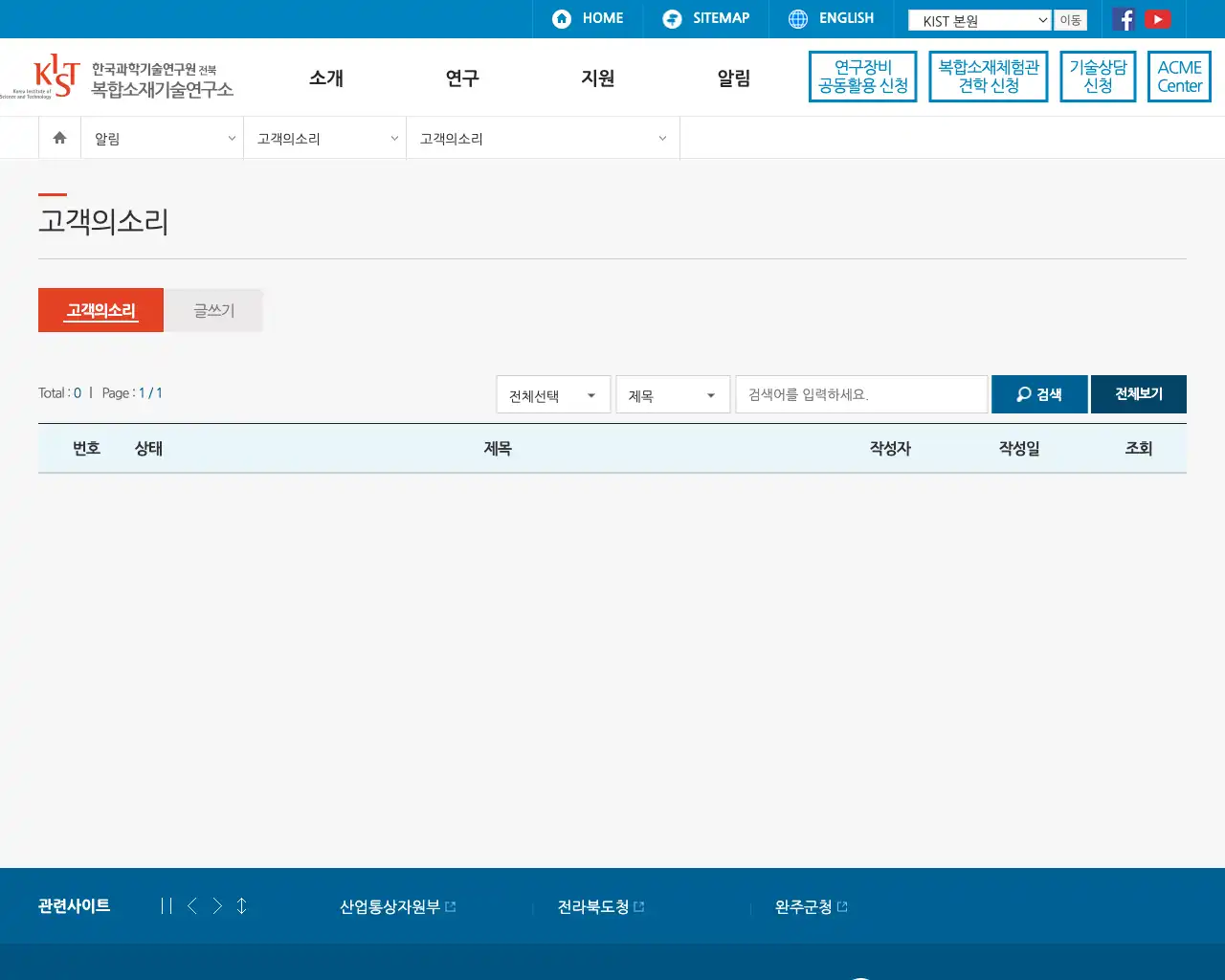1225x980 pixels.
Task: Open 전라북도청 related site link
Action: 601,906
